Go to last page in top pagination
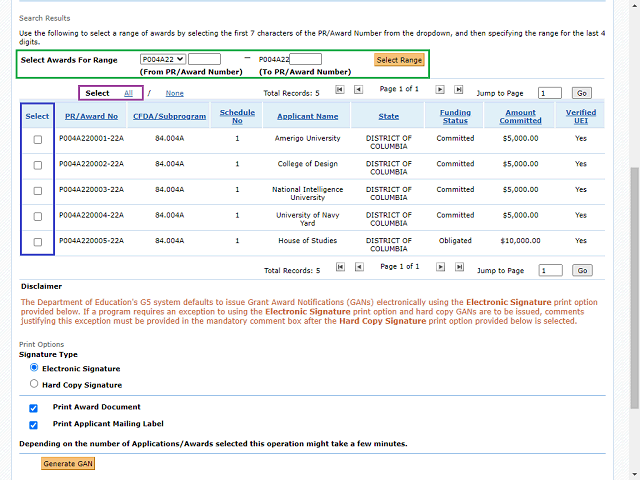The height and width of the screenshot is (480, 640). [459, 89]
